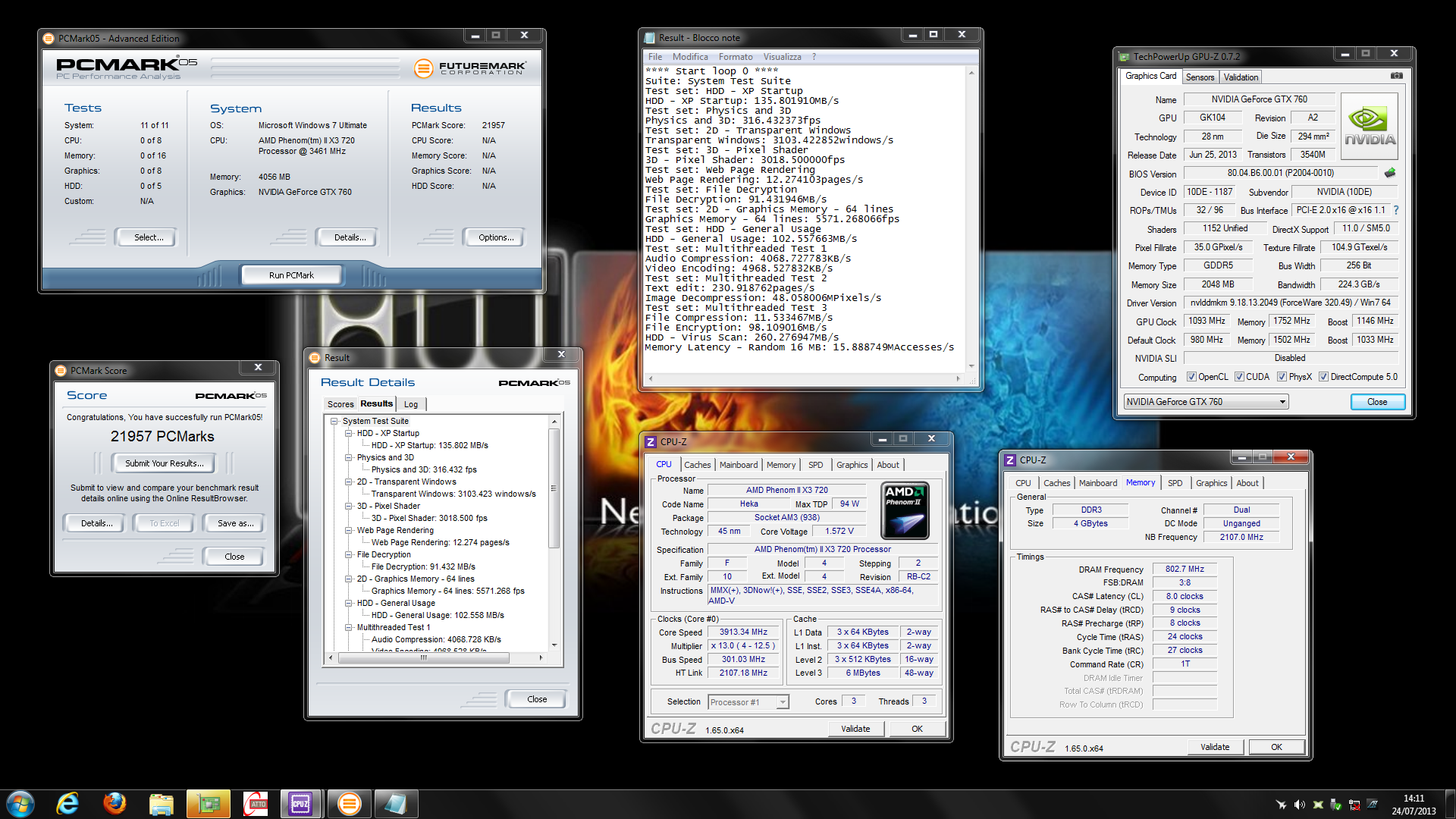Collapse the HDD - XP Startup node
This screenshot has width=1456, height=819.
pos(349,434)
